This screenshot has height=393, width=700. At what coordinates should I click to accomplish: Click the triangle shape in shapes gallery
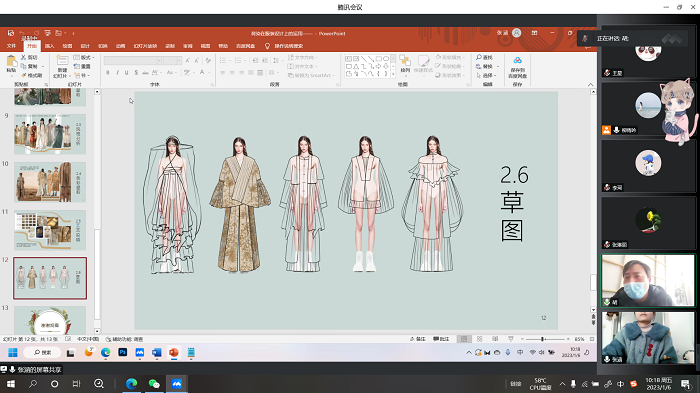click(356, 66)
